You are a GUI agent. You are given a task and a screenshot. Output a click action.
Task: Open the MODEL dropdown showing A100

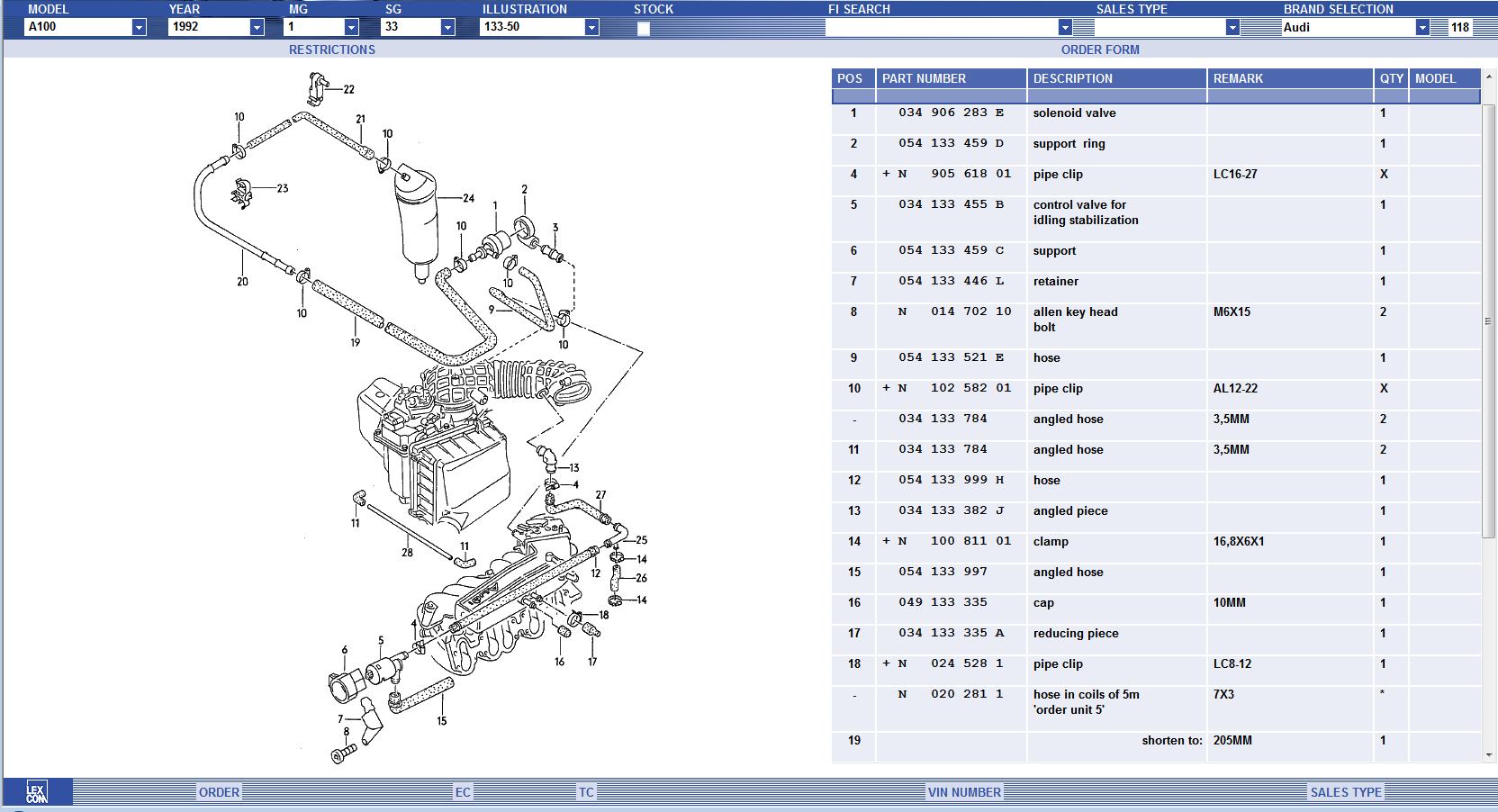(139, 28)
